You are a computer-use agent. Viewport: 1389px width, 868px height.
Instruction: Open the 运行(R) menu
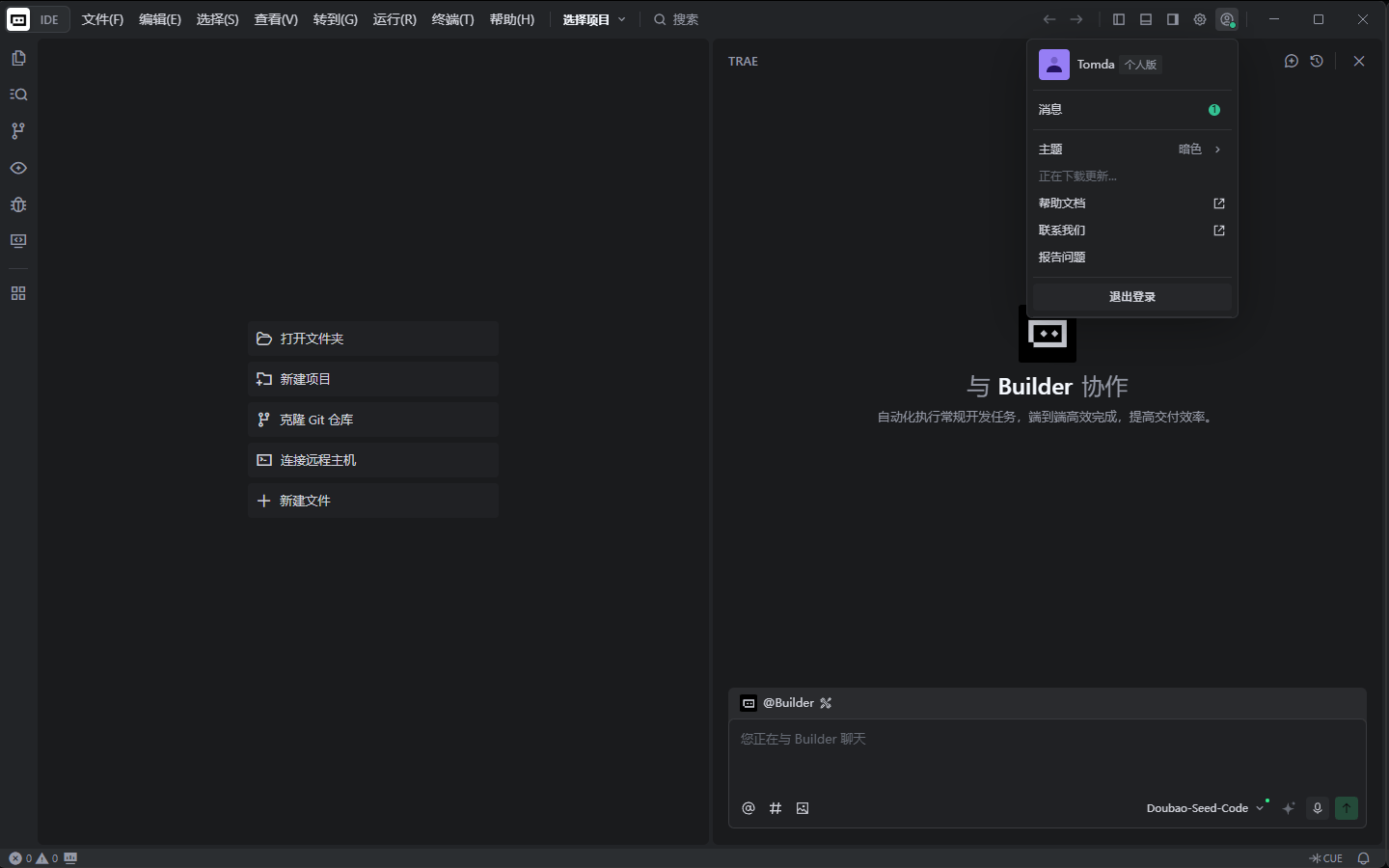pos(395,19)
